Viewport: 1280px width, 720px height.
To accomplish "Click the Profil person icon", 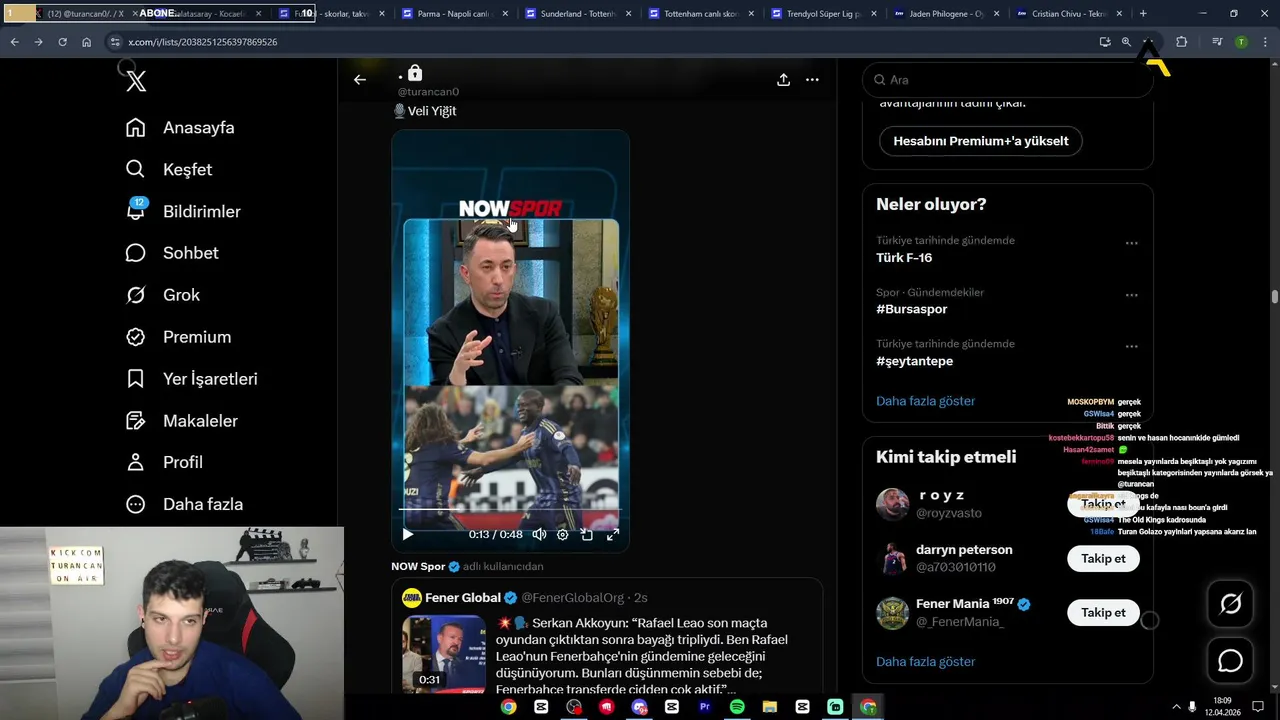I will tap(136, 462).
